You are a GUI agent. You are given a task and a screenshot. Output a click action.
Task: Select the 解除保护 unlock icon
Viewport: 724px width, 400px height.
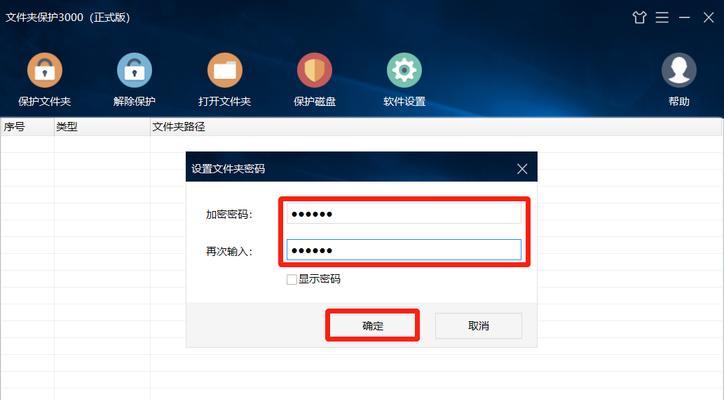(134, 70)
